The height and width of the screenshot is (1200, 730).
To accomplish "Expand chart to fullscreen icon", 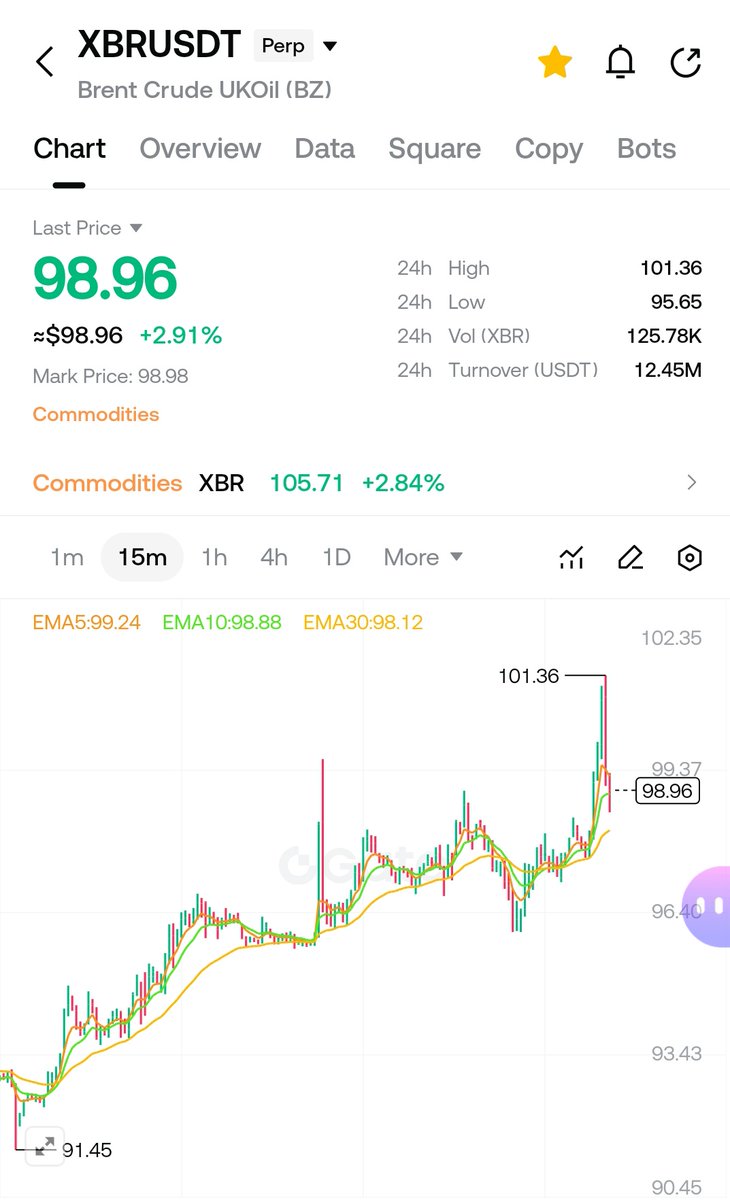I will pyautogui.click(x=43, y=1145).
